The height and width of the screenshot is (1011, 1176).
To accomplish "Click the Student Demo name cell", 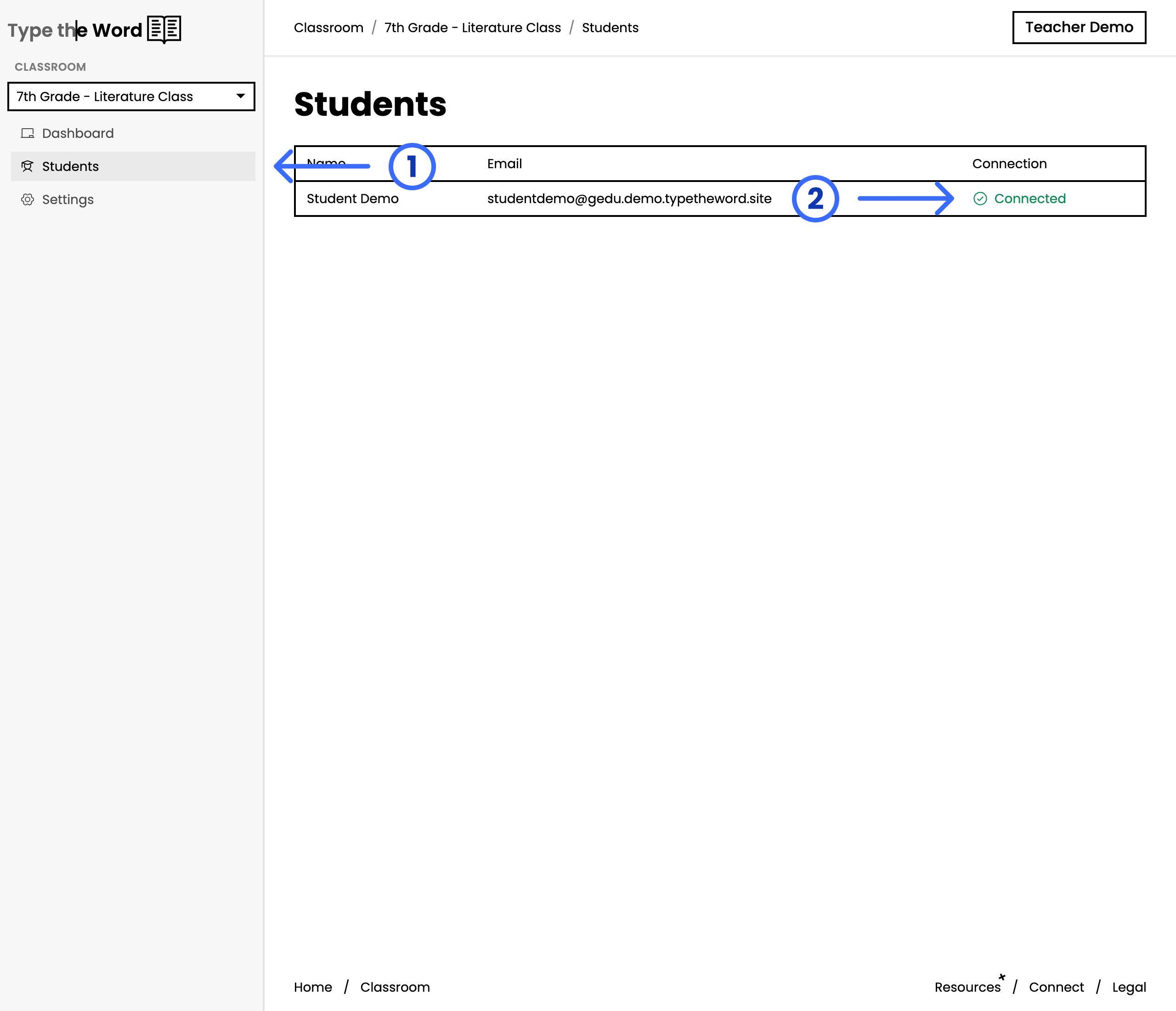I will click(352, 199).
